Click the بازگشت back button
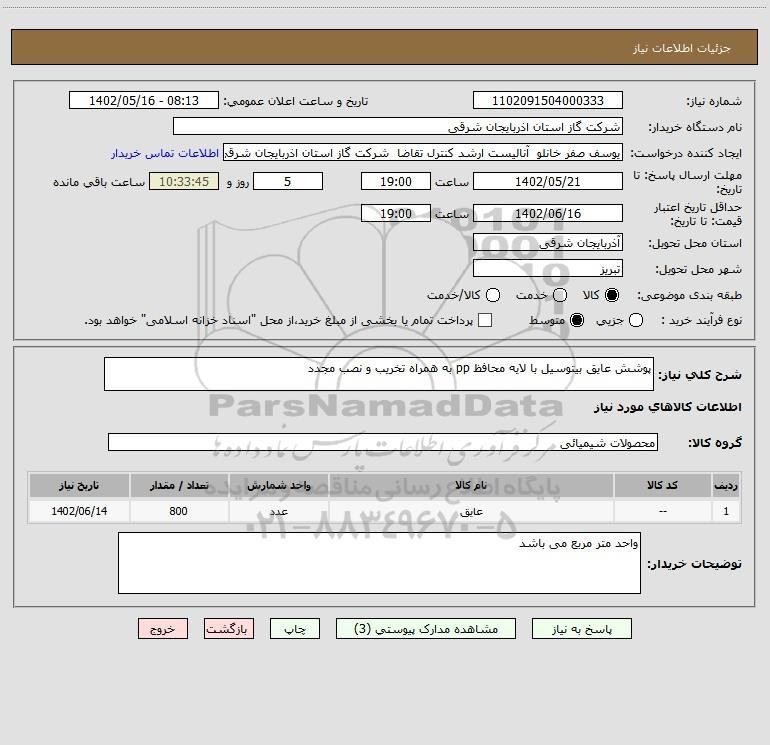This screenshot has height=745, width=770. click(x=229, y=629)
